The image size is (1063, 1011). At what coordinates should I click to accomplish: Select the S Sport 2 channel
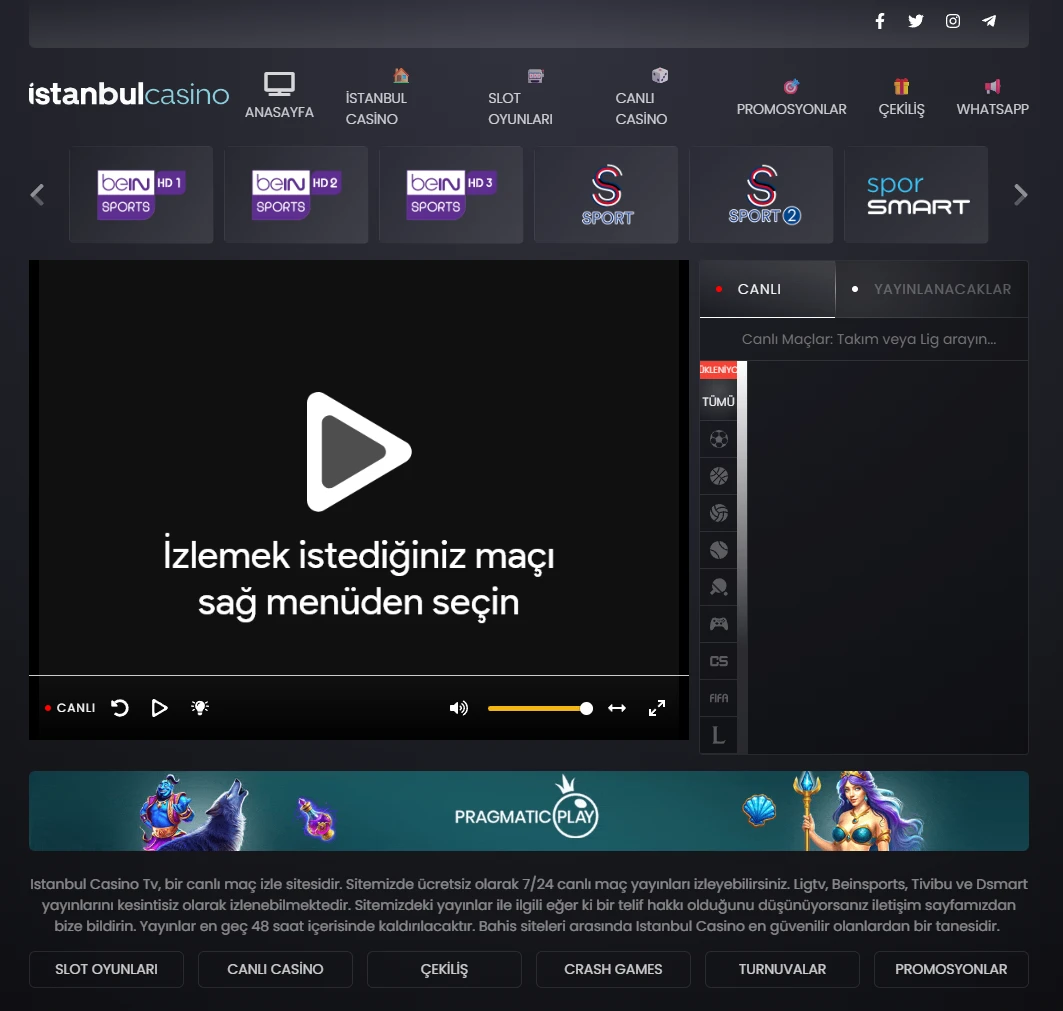[761, 195]
